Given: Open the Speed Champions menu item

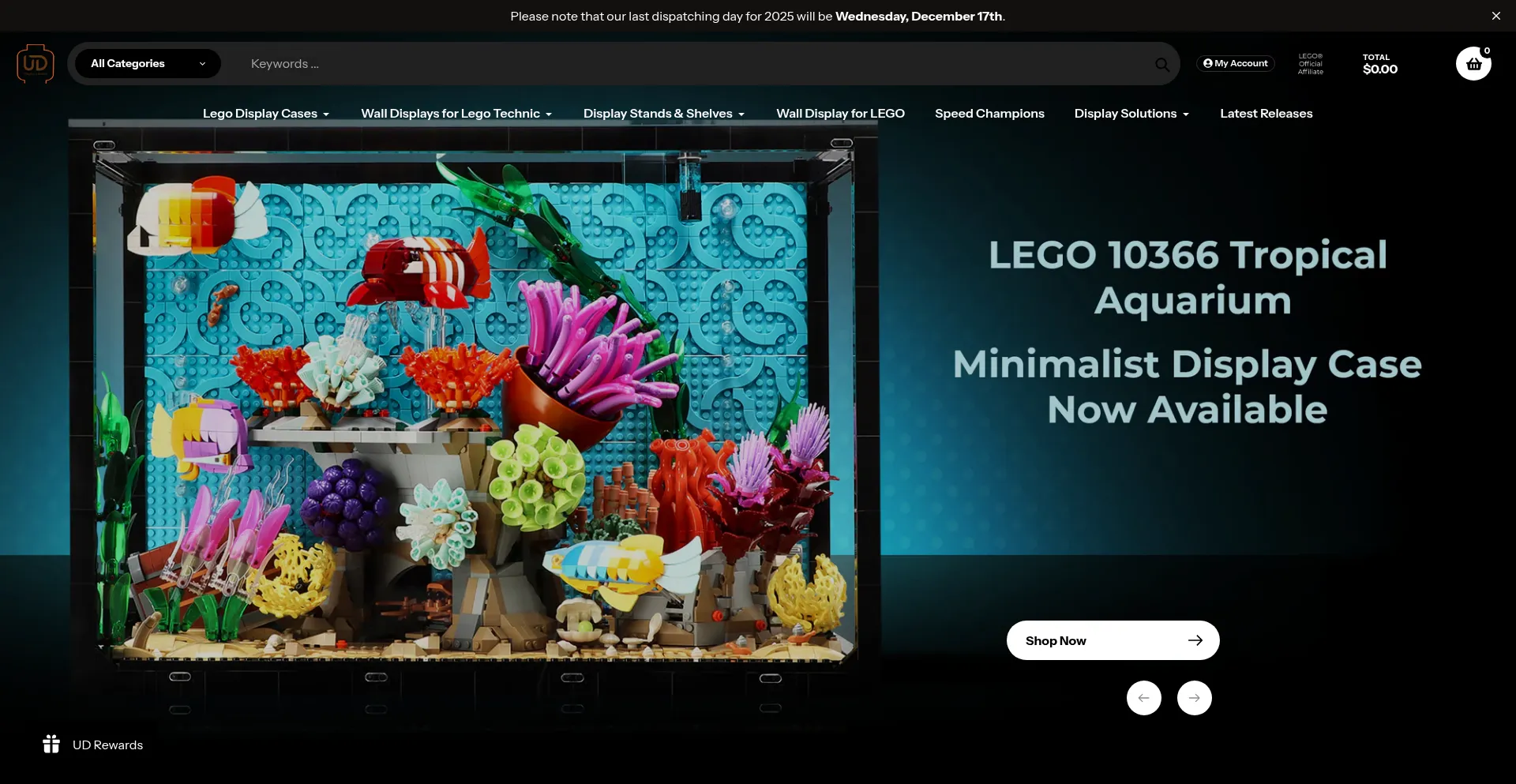Looking at the screenshot, I should (989, 114).
